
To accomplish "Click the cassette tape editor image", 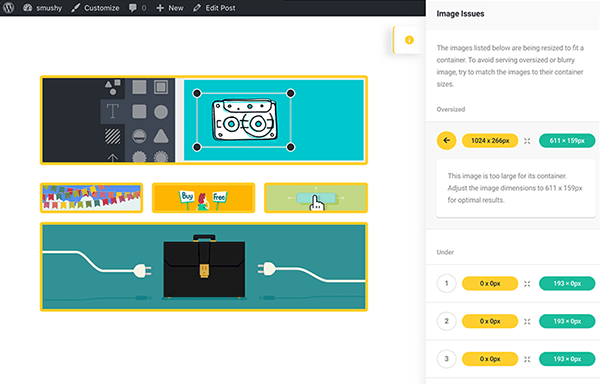I will point(204,120).
